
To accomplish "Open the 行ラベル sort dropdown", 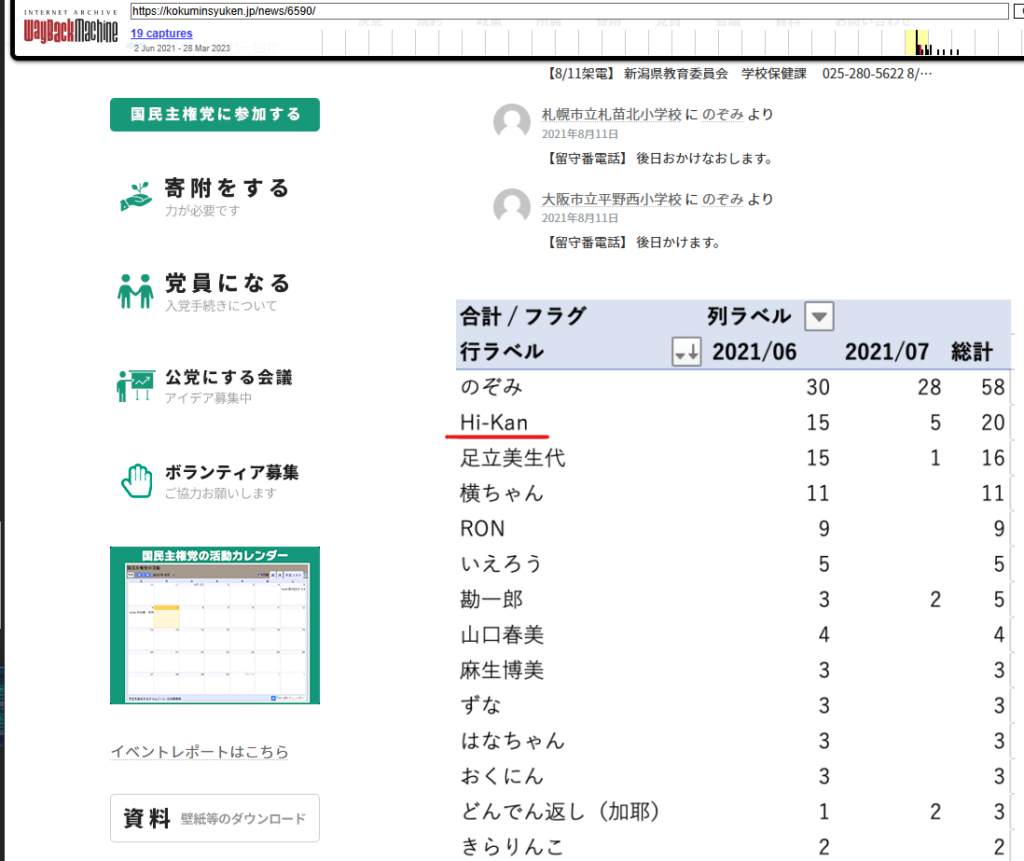I will tap(686, 352).
